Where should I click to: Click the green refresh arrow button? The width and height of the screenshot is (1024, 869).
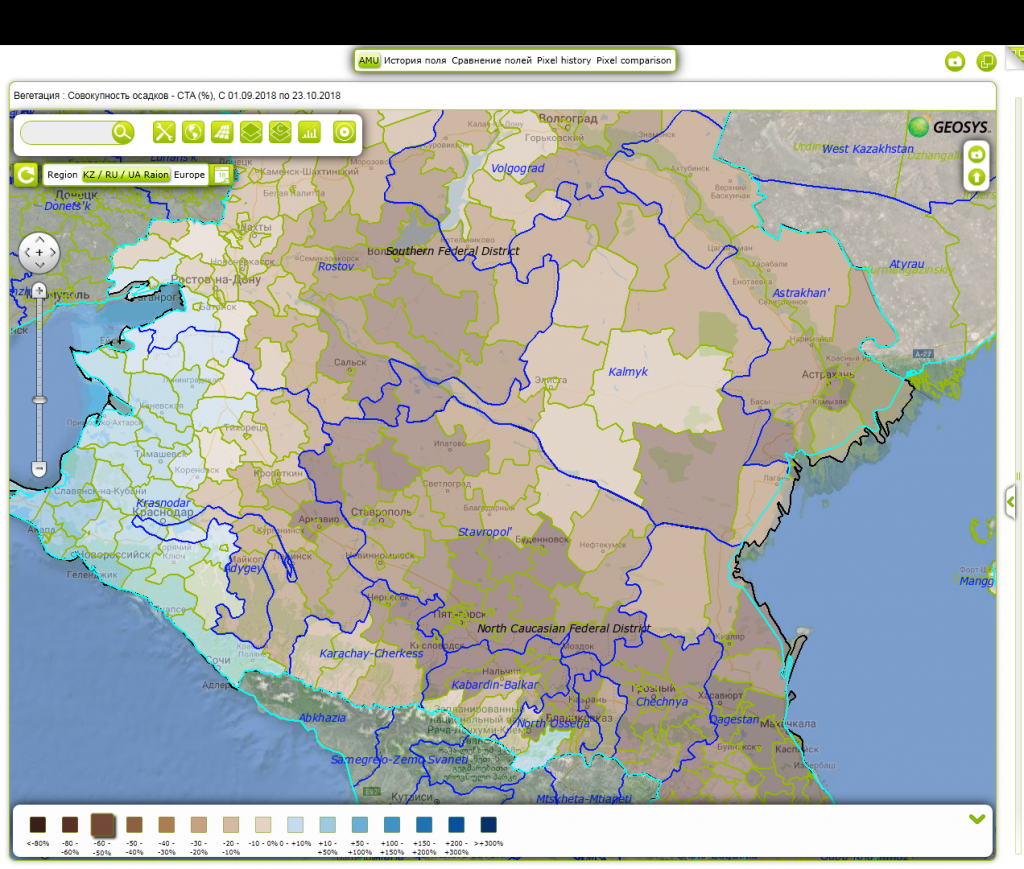tap(26, 175)
